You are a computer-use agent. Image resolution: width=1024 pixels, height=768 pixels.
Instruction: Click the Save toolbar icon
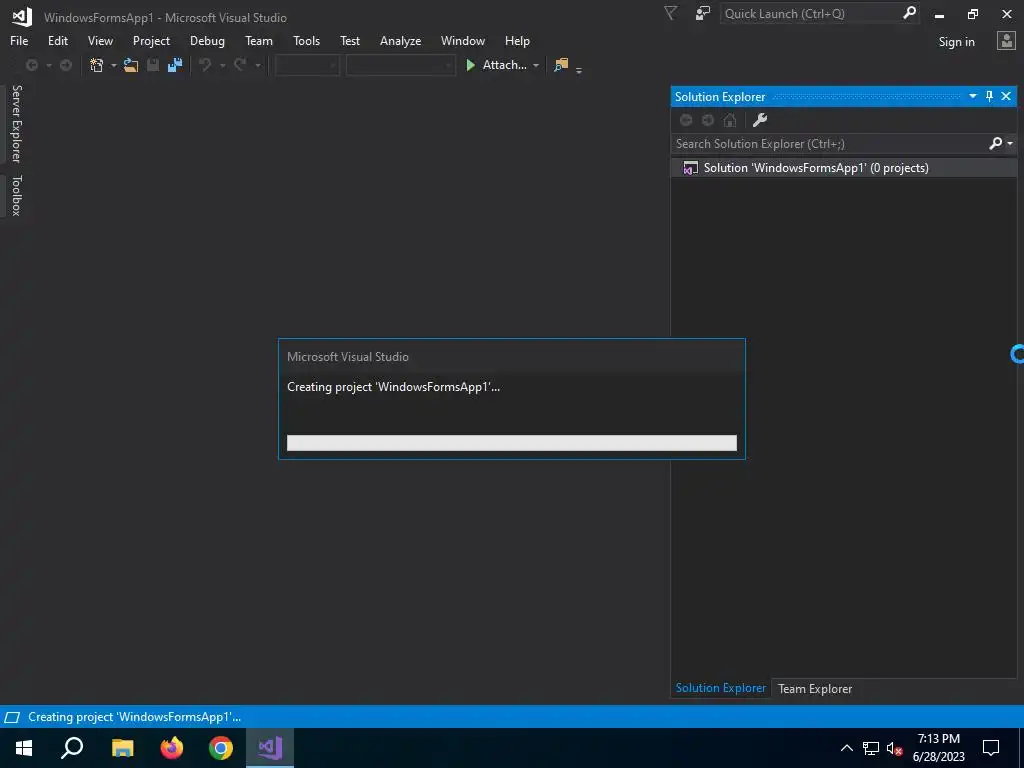pos(153,65)
